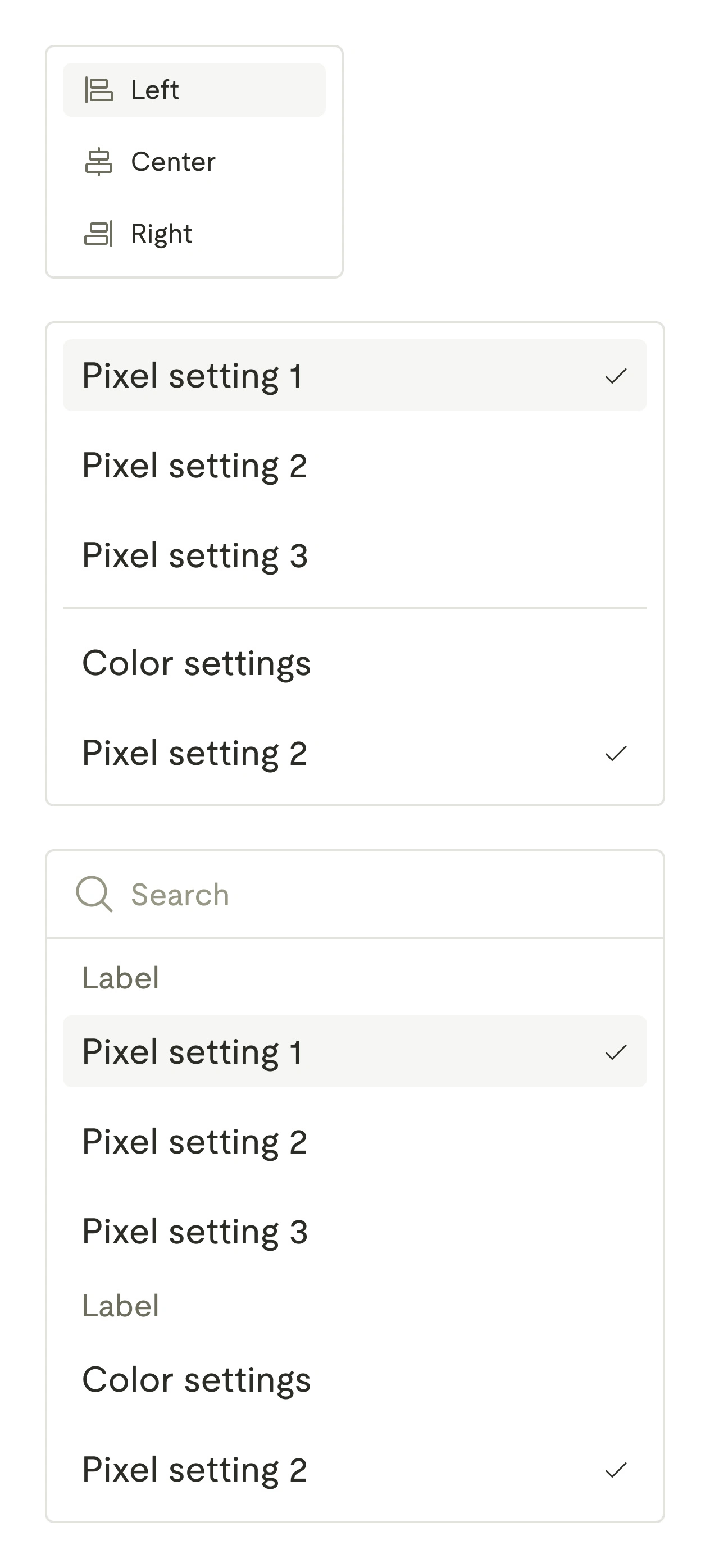Select Pixel setting 2 in the searchable menu
This screenshot has height=1568, width=710.
click(x=195, y=1141)
